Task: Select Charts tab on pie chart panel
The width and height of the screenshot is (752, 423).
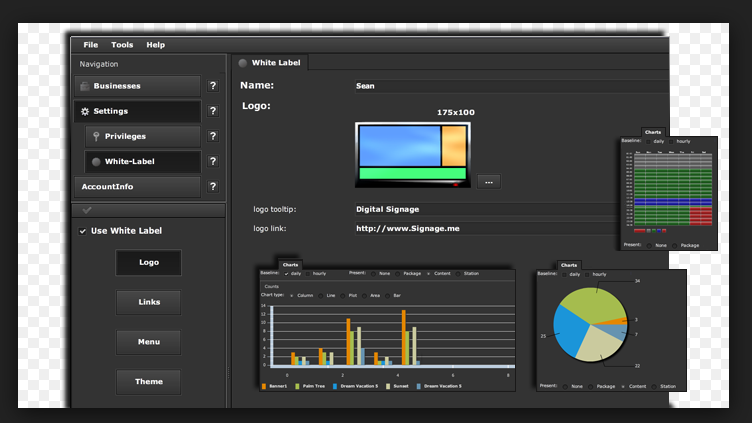Action: 569,265
